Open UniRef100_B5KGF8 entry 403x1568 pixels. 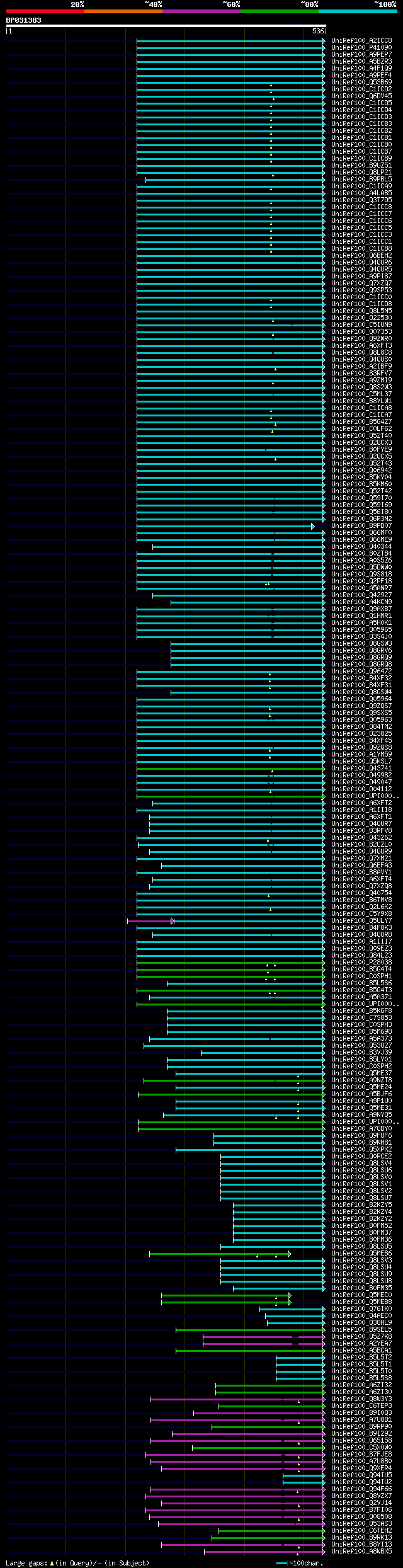(361, 1010)
